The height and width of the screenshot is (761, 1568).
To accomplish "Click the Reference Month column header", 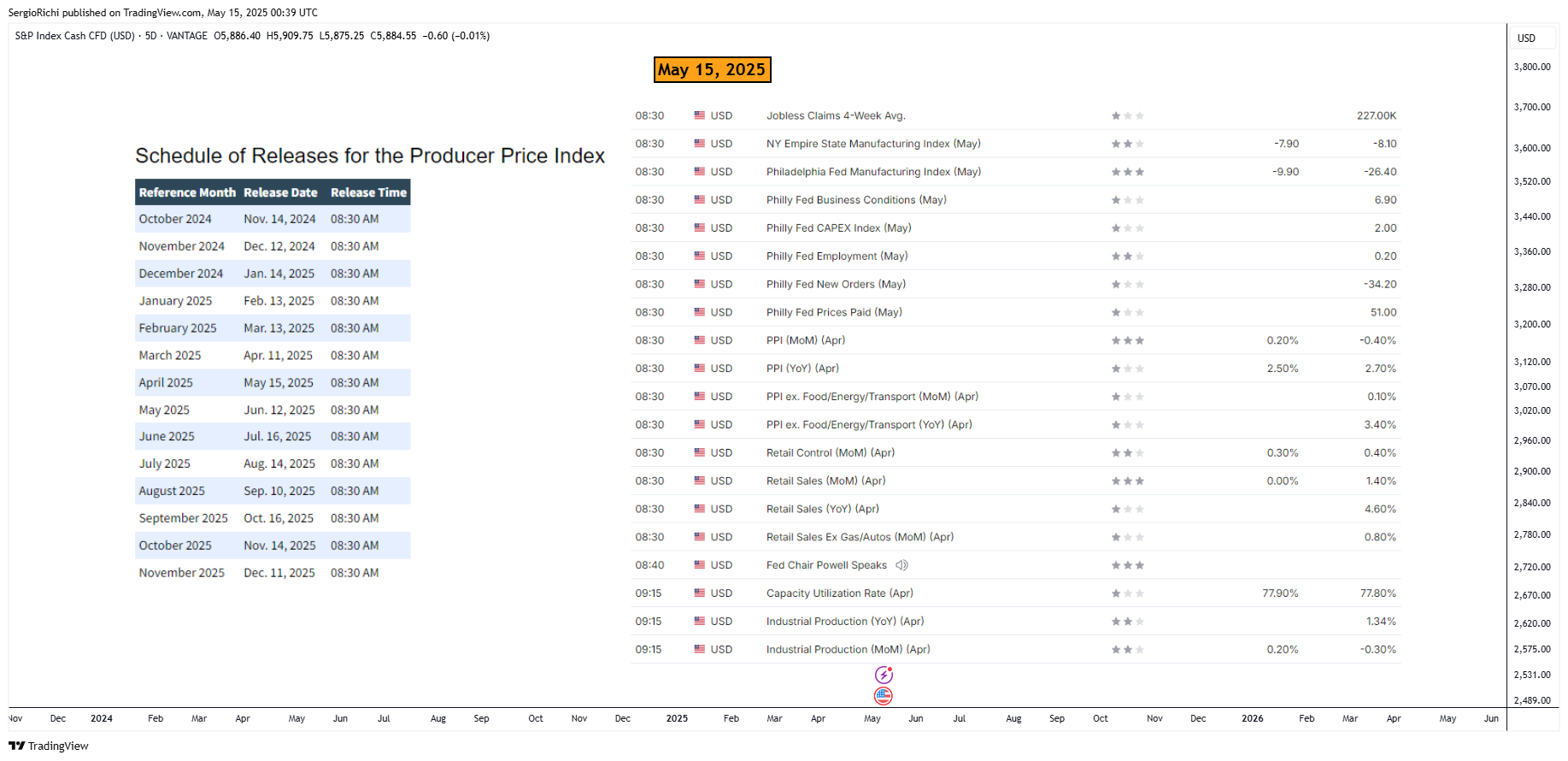I will pos(187,192).
